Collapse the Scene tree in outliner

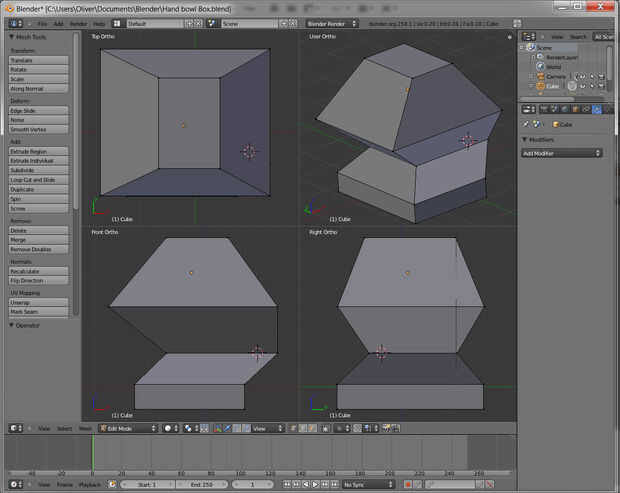[x=522, y=47]
